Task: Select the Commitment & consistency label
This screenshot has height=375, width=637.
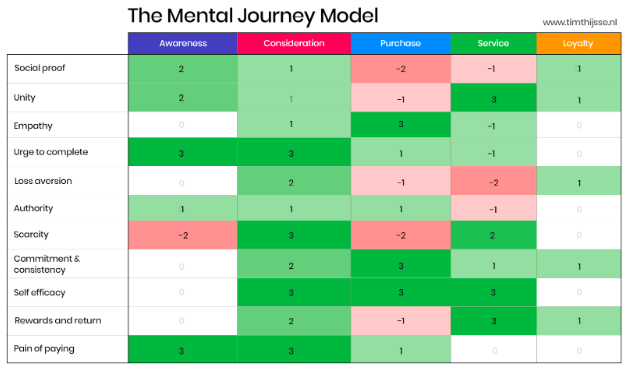Action: click(47, 264)
